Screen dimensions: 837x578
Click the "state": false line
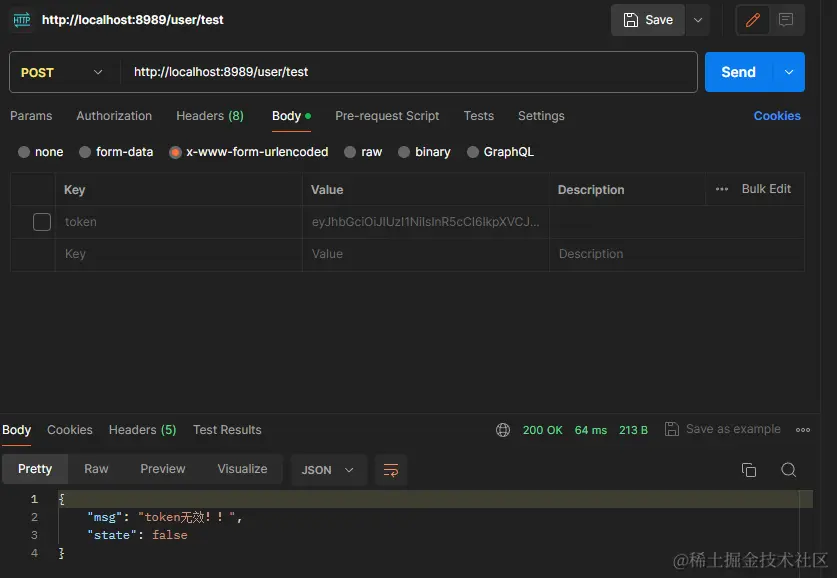pyautogui.click(x=137, y=535)
